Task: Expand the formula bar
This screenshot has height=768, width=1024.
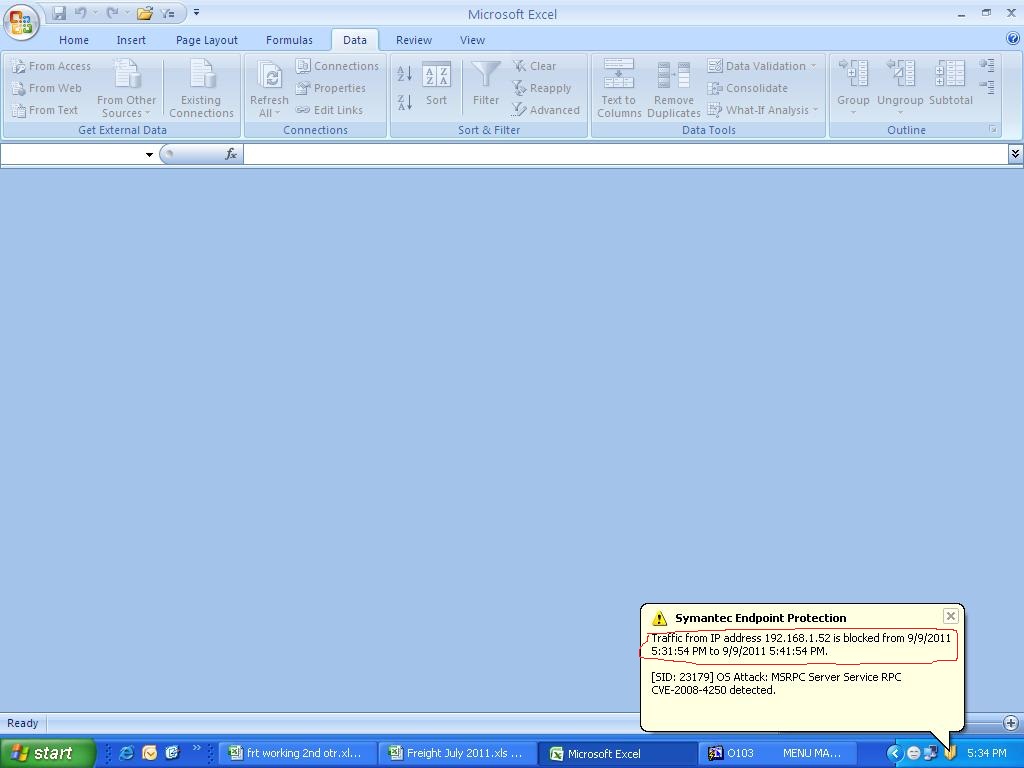Action: pyautogui.click(x=1015, y=153)
